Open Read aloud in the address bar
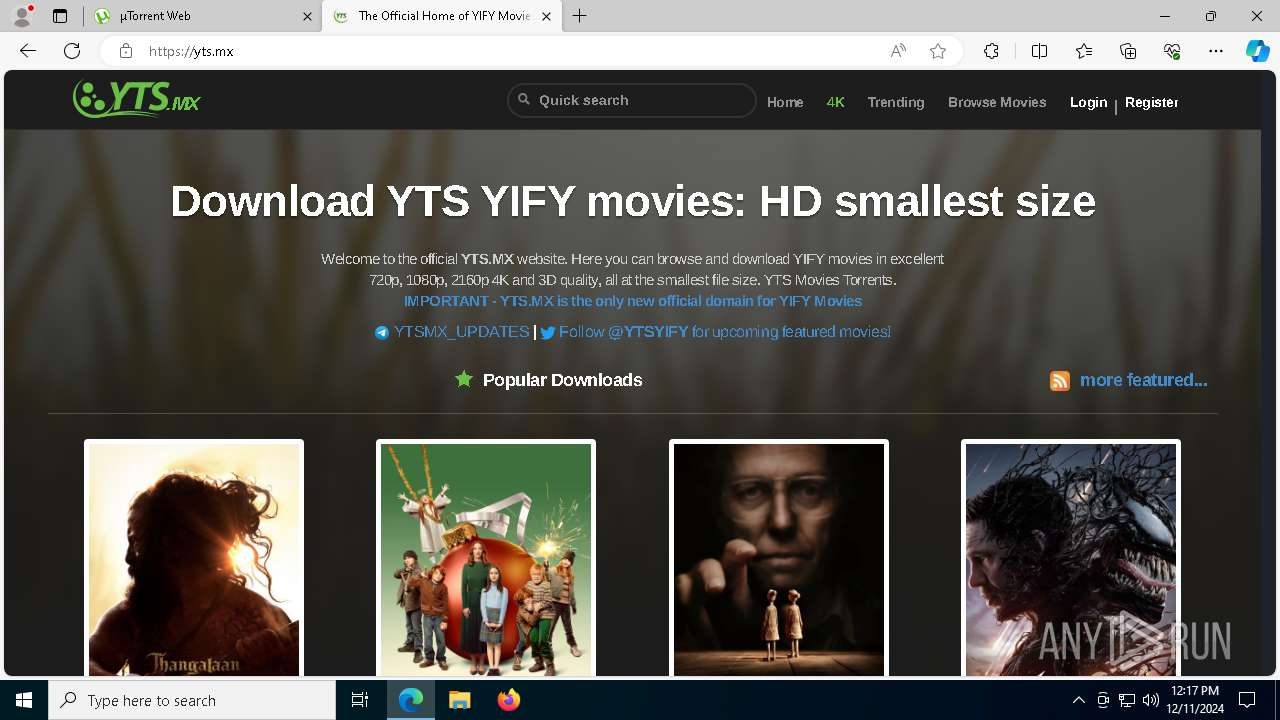 [x=898, y=51]
